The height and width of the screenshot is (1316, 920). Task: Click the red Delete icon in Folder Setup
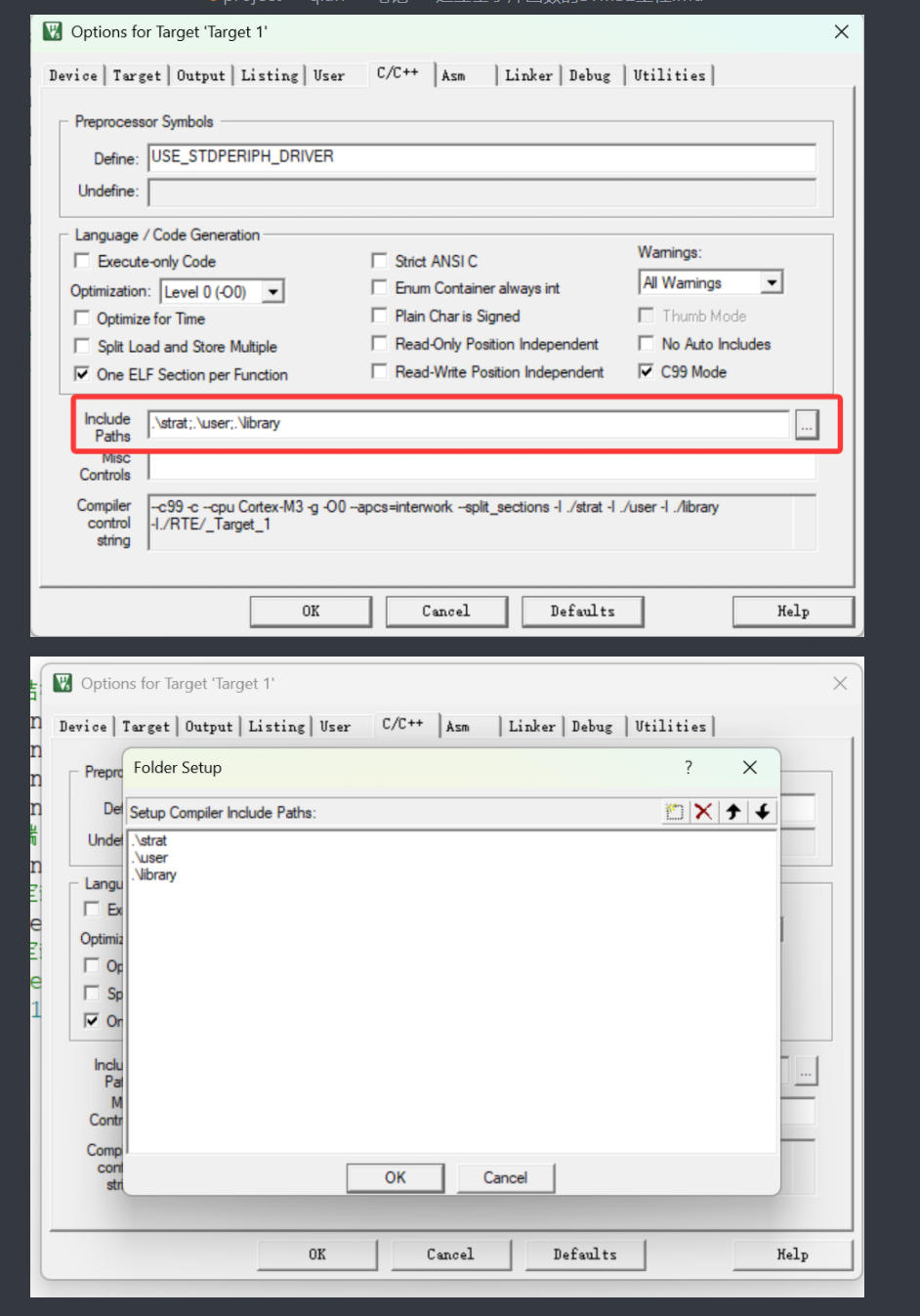(x=703, y=812)
